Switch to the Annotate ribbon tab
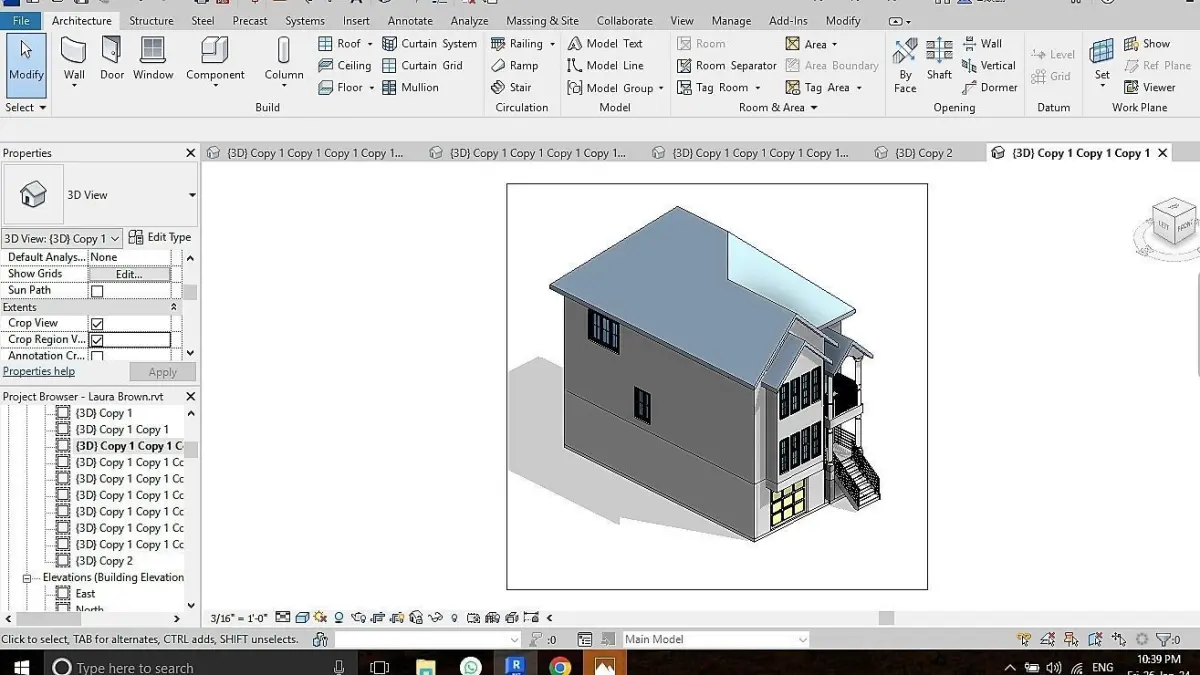The width and height of the screenshot is (1200, 675). [x=410, y=20]
